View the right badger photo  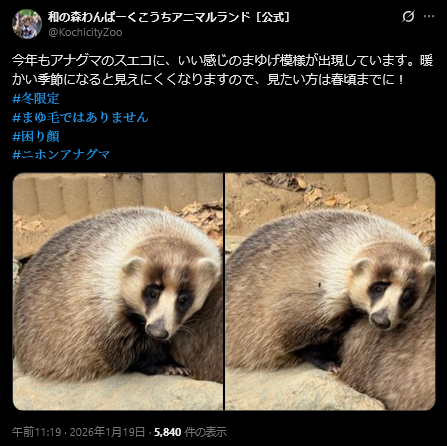click(330, 292)
